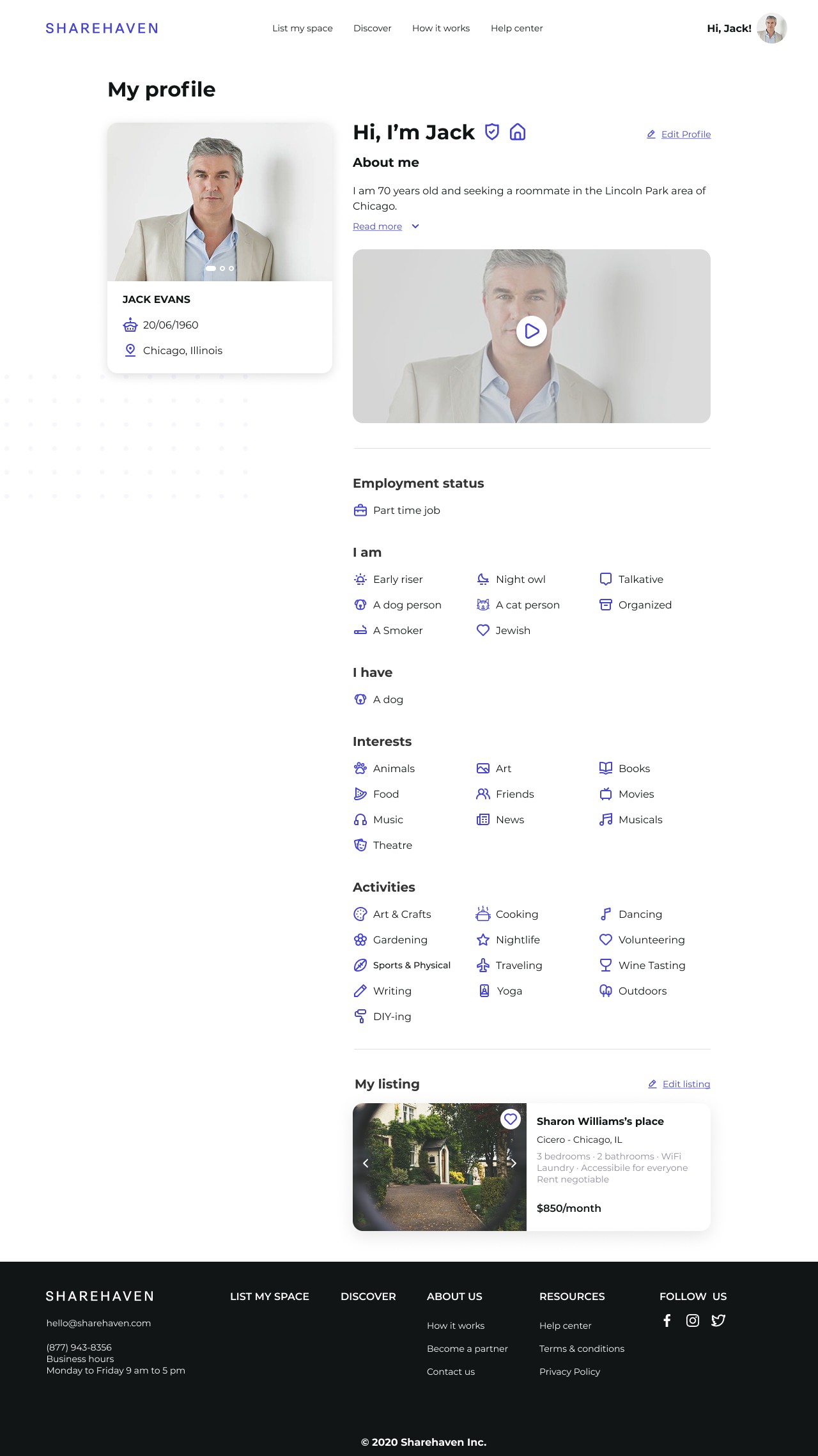Open Sharon Williams's place listing photo
This screenshot has width=818, height=1456.
(x=440, y=1167)
